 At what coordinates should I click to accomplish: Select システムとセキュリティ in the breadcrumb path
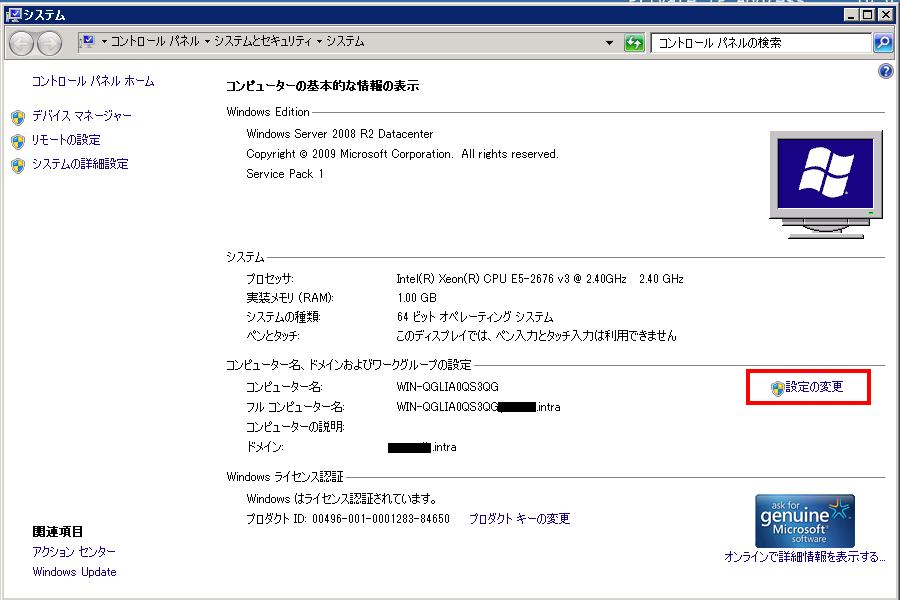tap(263, 42)
